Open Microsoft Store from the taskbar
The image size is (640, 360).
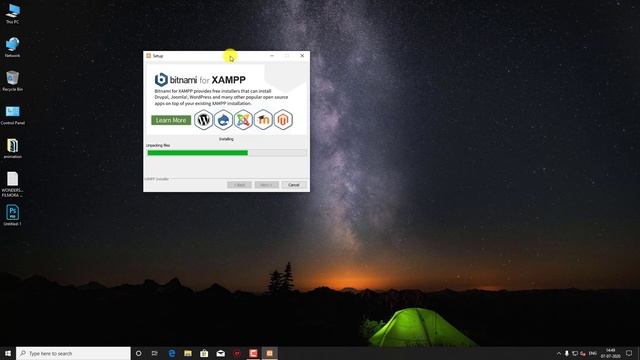204,353
